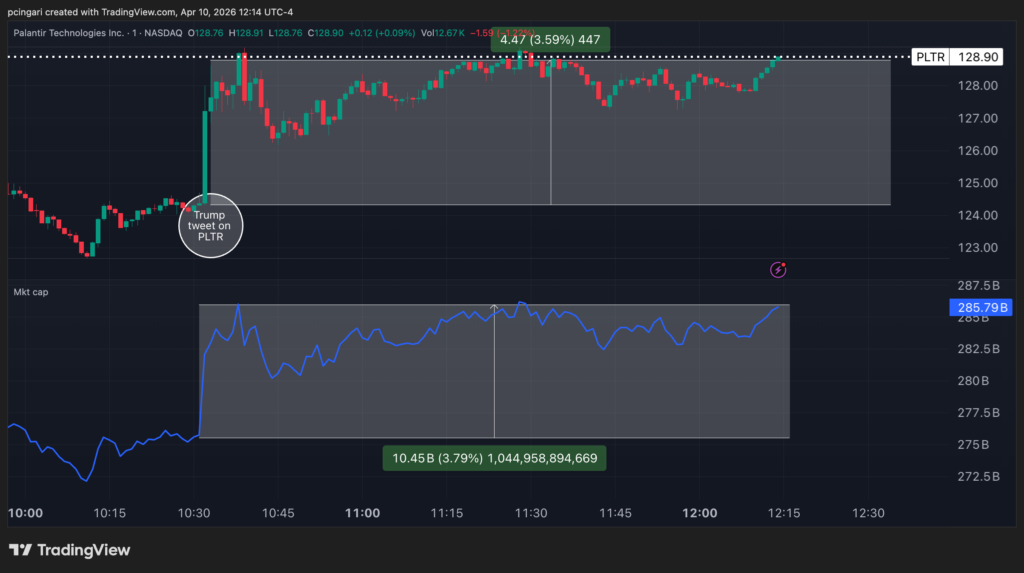Click the 12:30 time axis label
1024x573 pixels.
point(868,513)
